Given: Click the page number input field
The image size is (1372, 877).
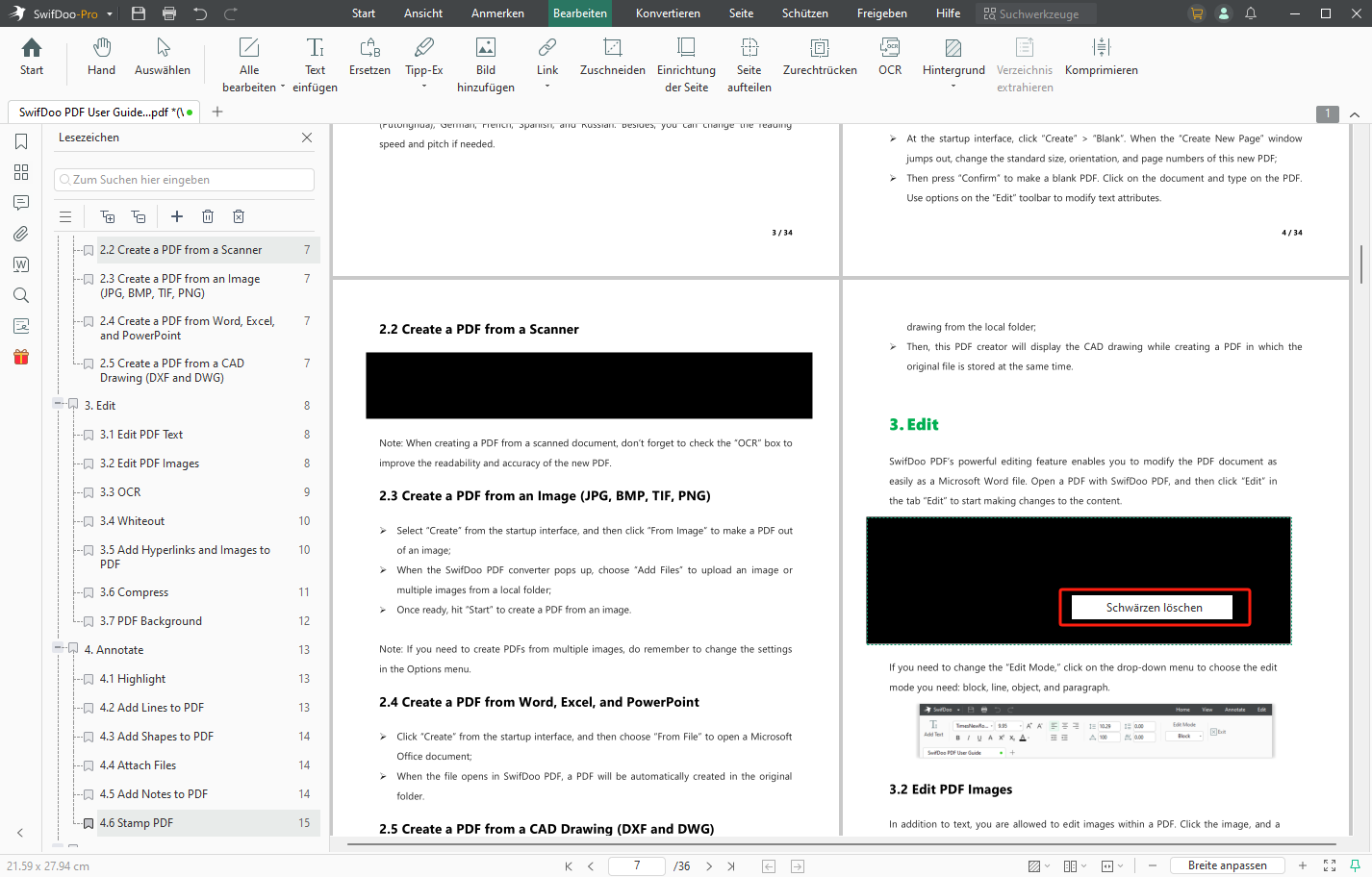Looking at the screenshot, I should click(x=636, y=865).
